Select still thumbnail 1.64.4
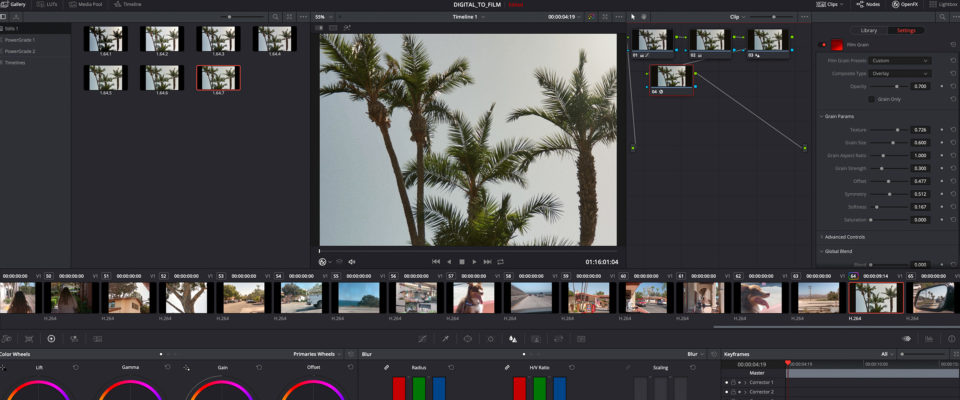This screenshot has height=400, width=960. [x=275, y=39]
